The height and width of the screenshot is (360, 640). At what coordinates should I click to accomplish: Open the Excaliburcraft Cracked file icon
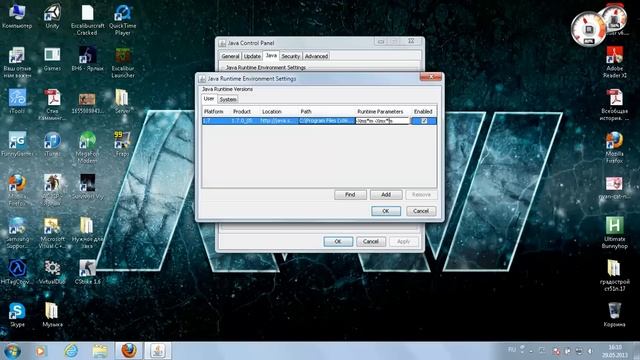87,20
